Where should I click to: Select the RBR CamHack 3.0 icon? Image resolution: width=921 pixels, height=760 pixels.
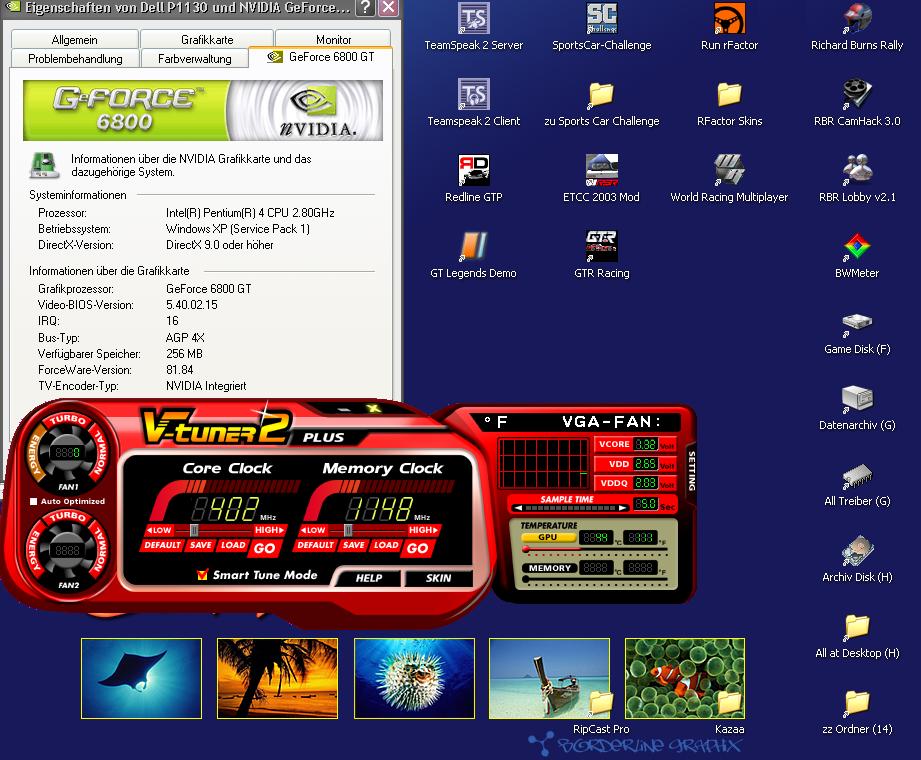click(856, 94)
